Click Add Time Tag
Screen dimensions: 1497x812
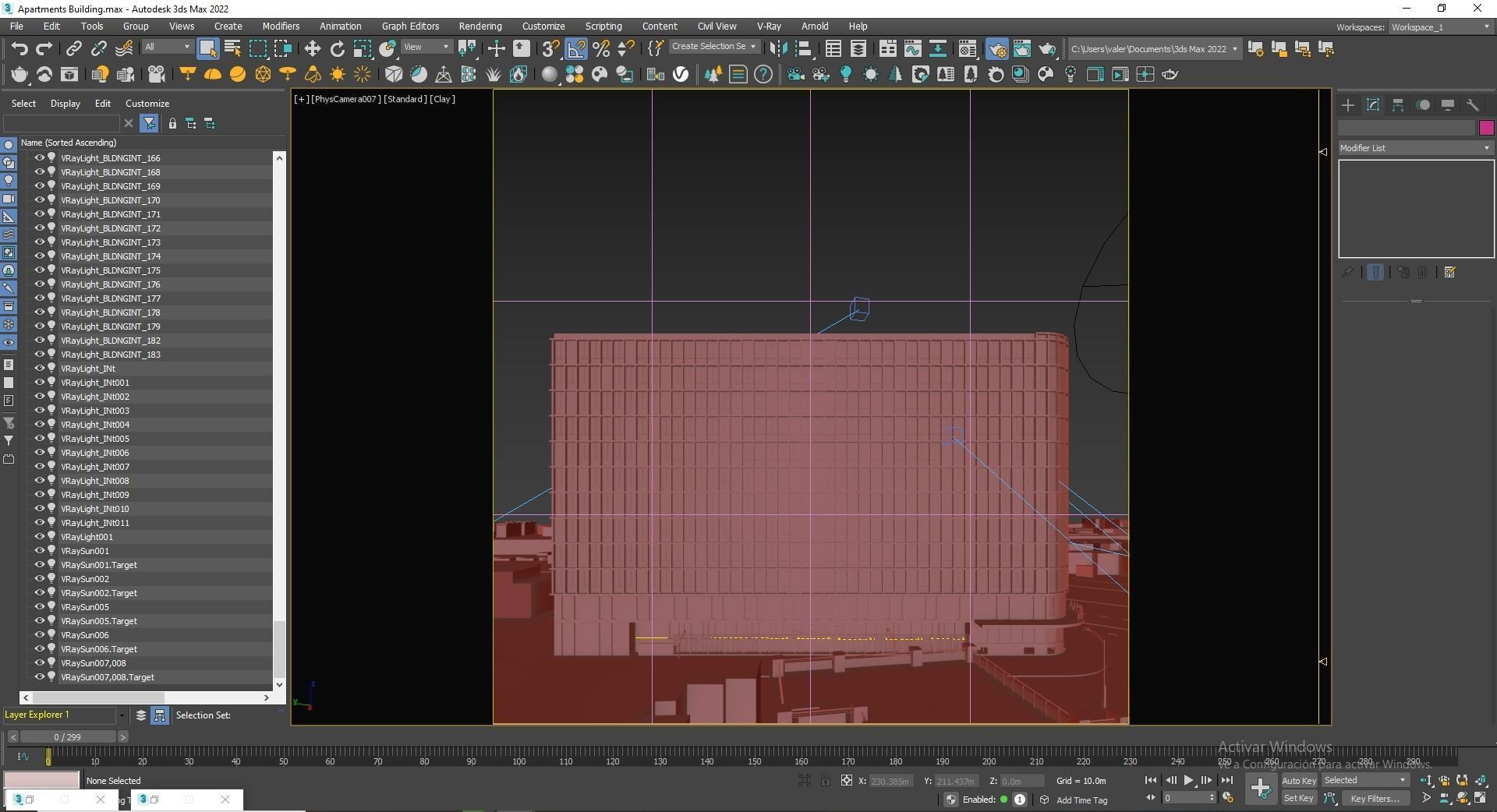[x=1081, y=800]
